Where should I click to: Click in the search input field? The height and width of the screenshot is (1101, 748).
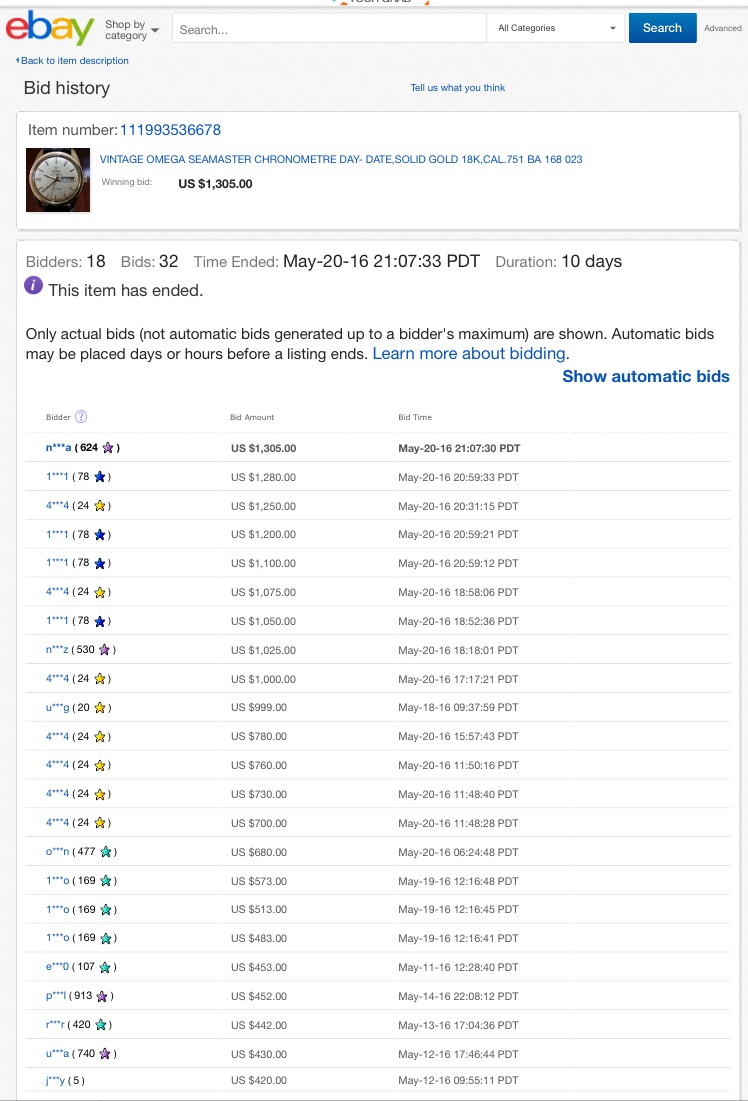pos(330,29)
